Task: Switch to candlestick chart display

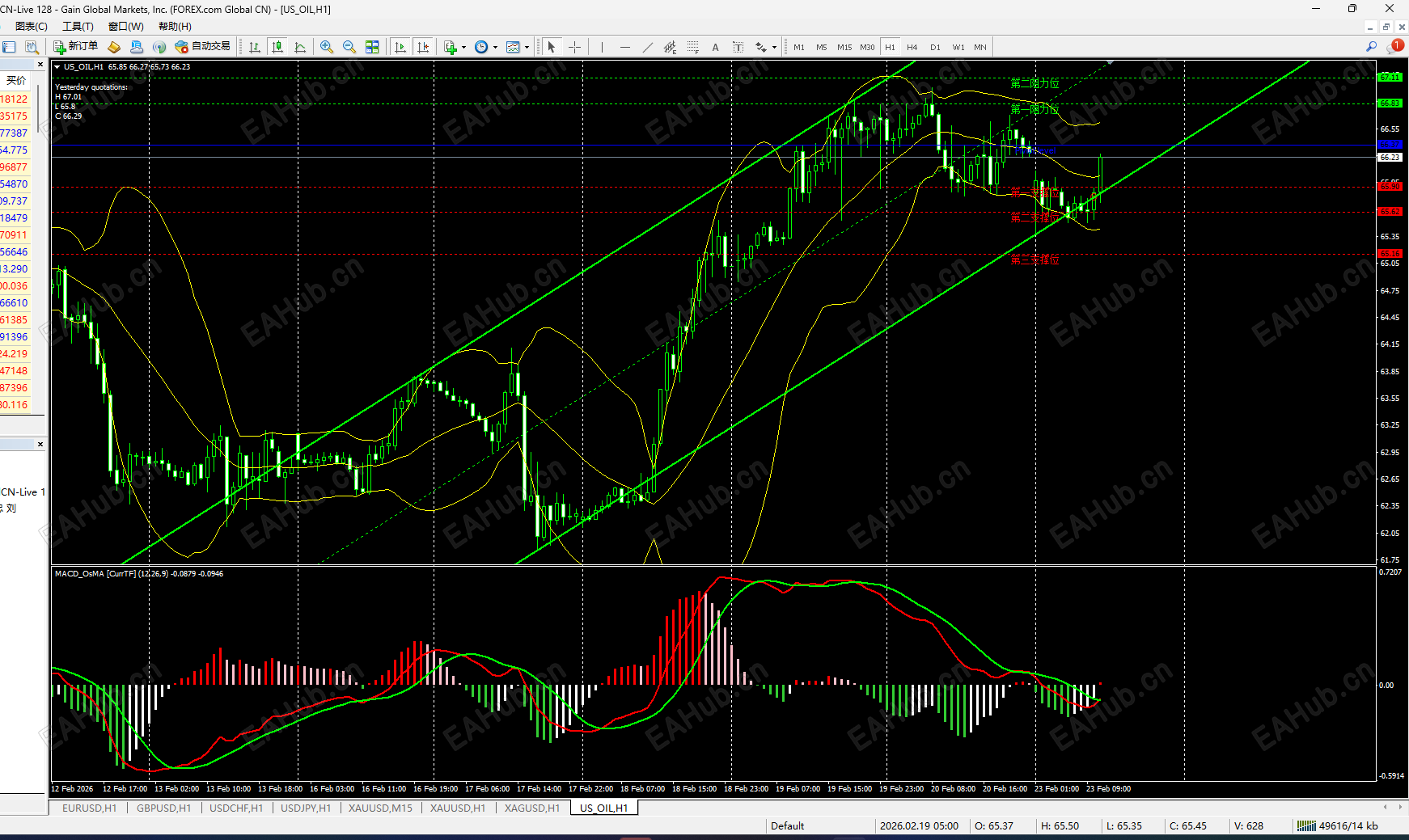Action: (277, 47)
